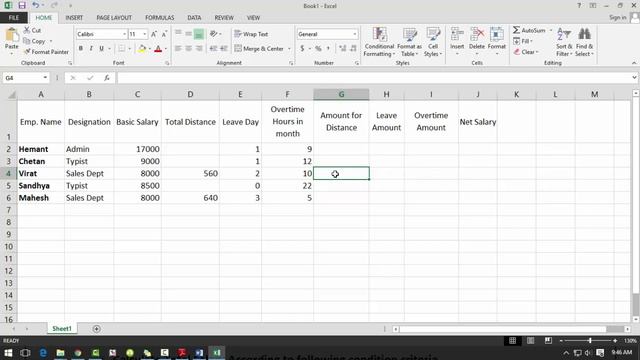Apply center horizontal alignment
The width and height of the screenshot is (640, 360).
[x=189, y=49]
